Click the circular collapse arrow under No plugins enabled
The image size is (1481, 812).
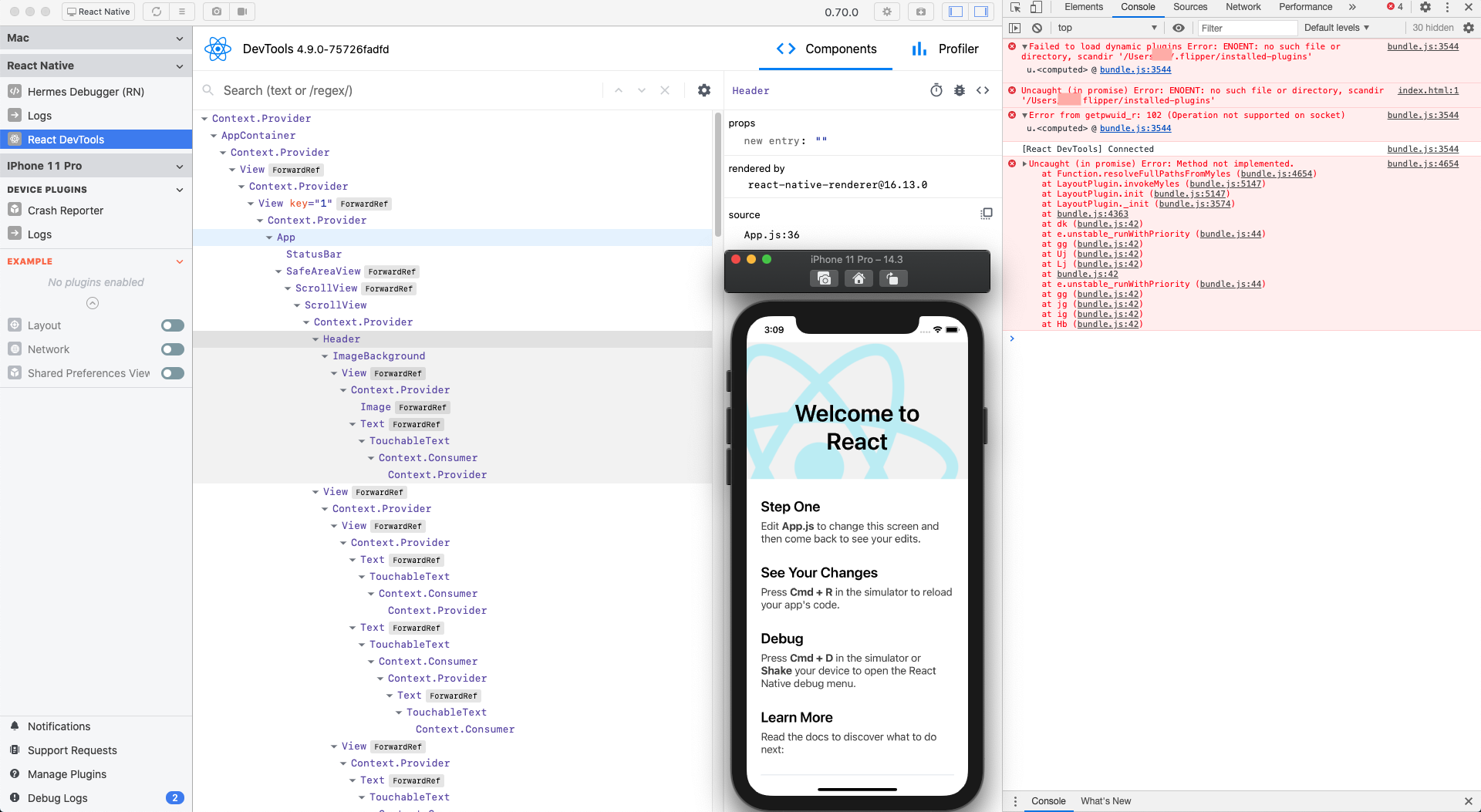pyautogui.click(x=93, y=303)
